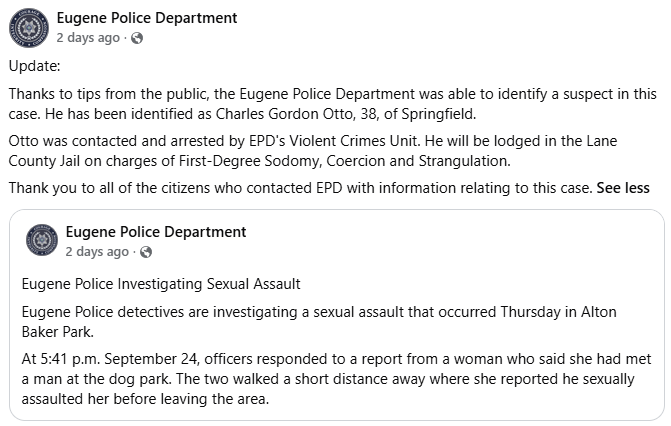
Task: Click the shared post's "2 days ago" timestamp
Action: point(97,252)
